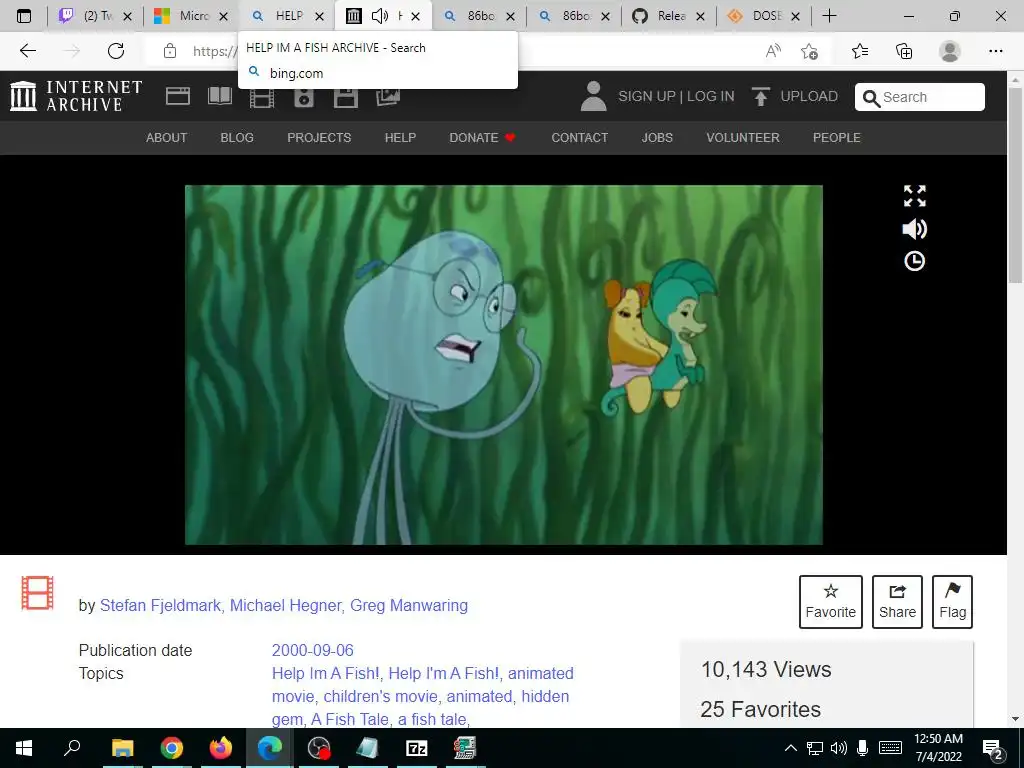Open ABOUT in the navigation bar
Image resolution: width=1024 pixels, height=768 pixels.
pyautogui.click(x=167, y=138)
